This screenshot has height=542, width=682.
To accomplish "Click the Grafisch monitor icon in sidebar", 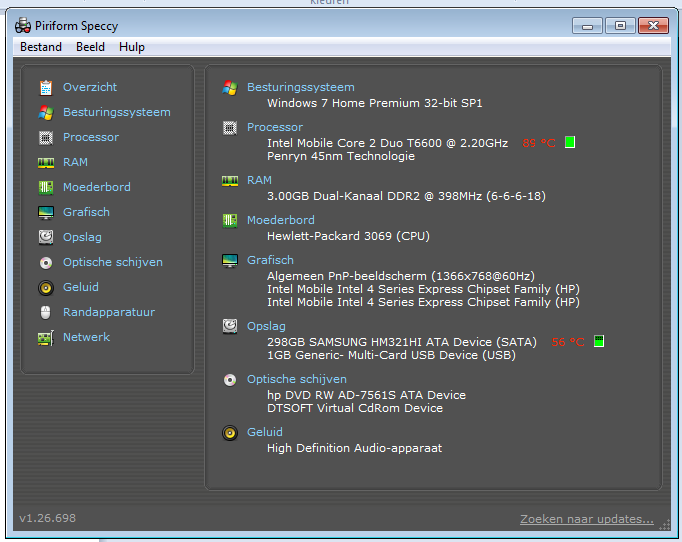I will (x=46, y=213).
